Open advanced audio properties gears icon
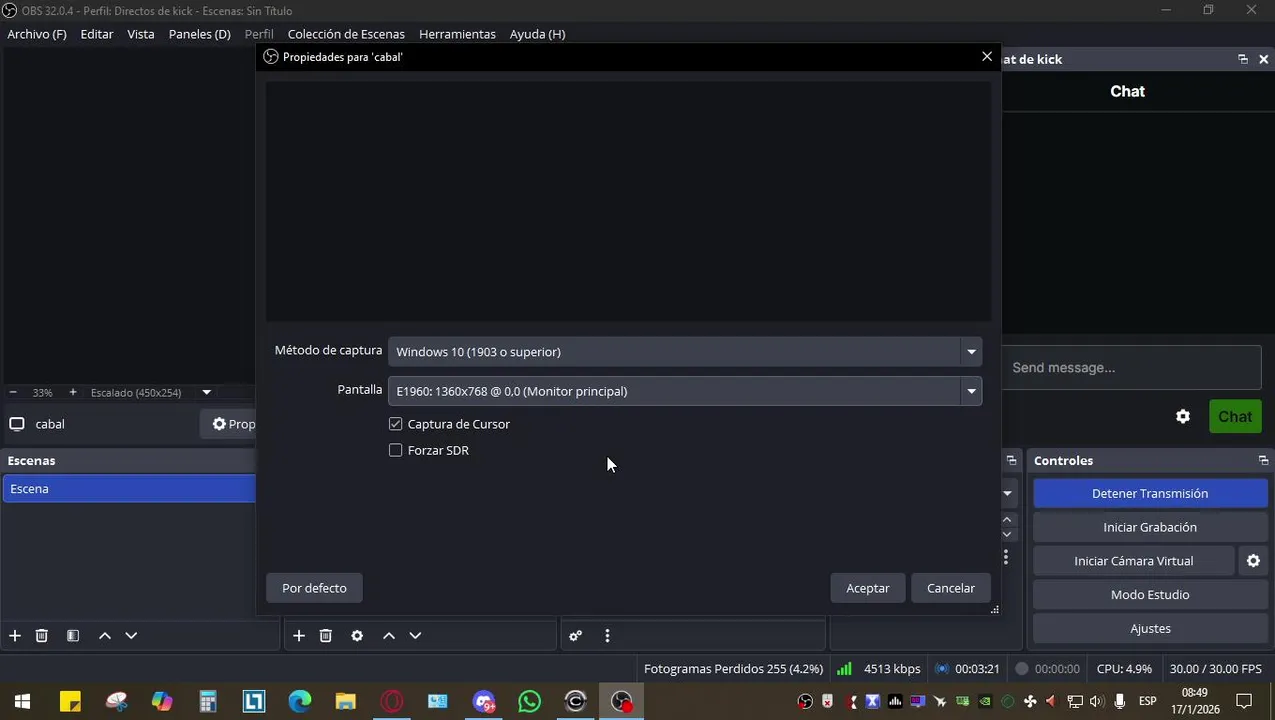Image resolution: width=1275 pixels, height=720 pixels. (576, 636)
